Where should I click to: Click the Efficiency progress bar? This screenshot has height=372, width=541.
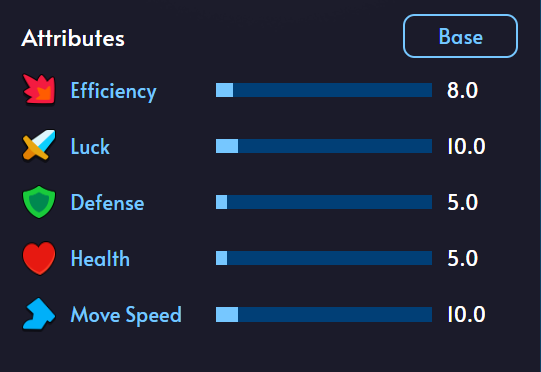coord(324,90)
